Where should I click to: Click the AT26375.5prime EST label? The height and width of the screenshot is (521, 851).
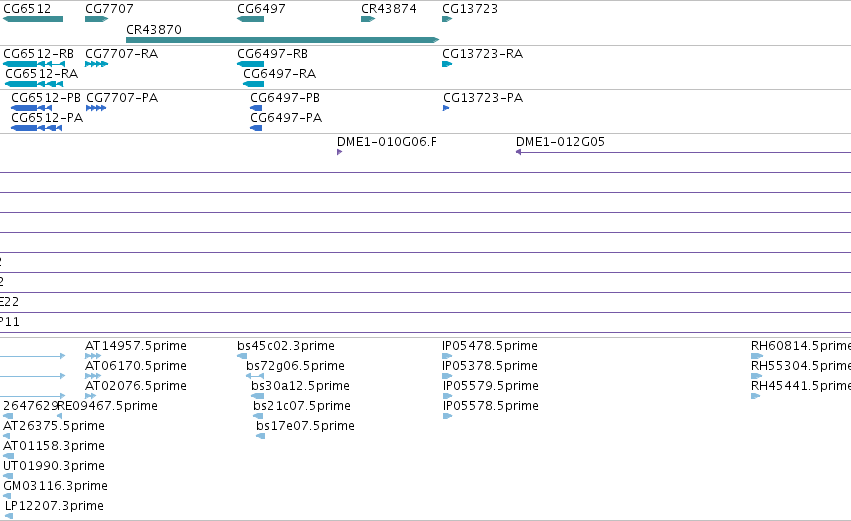click(54, 426)
